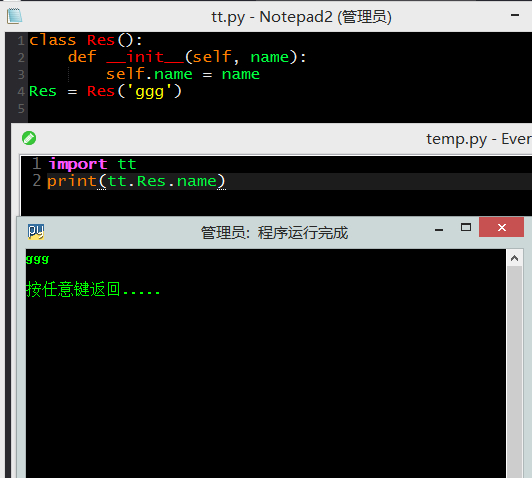Click the console window title text
532x478 pixels.
coord(274,233)
